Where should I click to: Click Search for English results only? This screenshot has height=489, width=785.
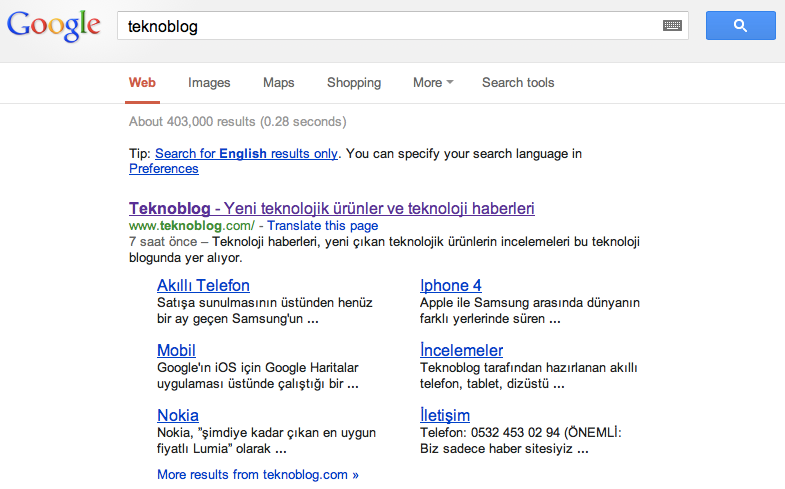click(246, 154)
